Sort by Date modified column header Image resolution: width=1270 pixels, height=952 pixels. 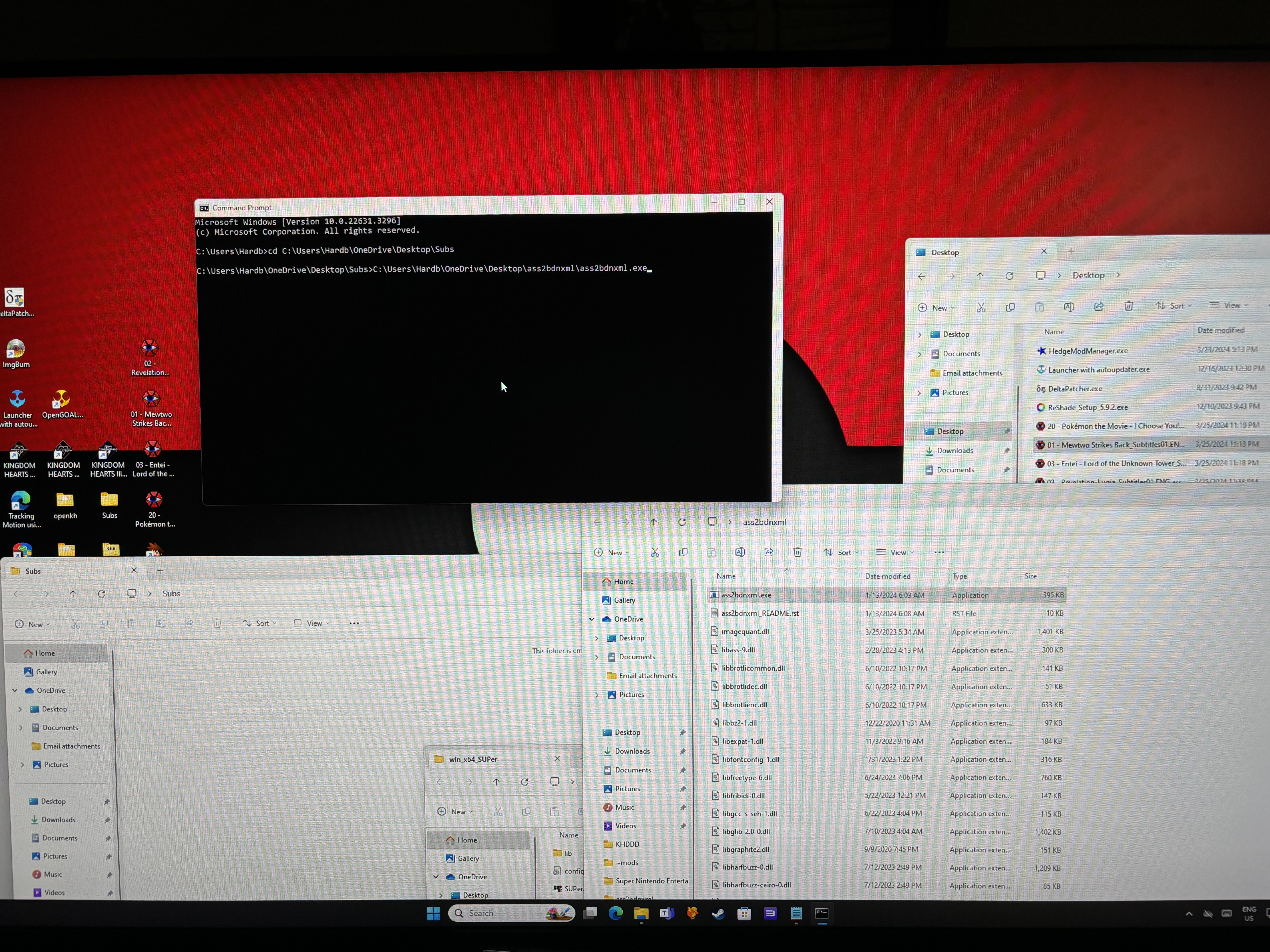887,576
